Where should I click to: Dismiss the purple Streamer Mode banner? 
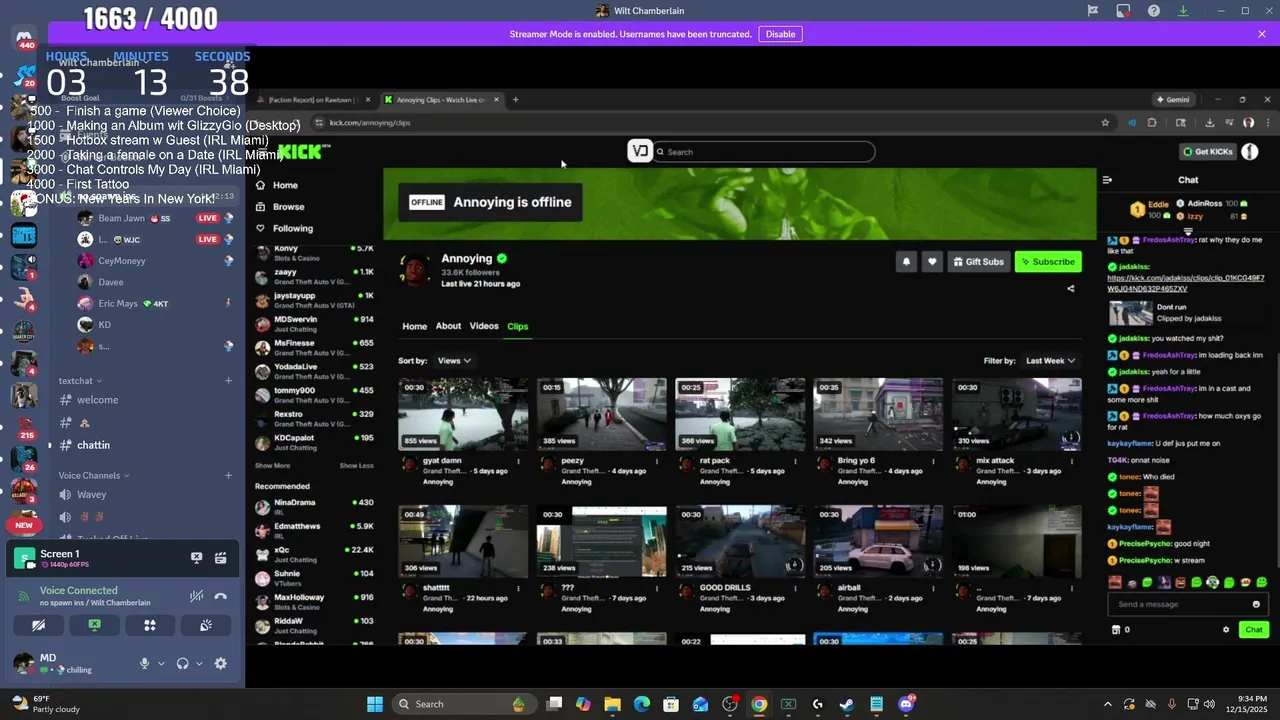[x=1262, y=34]
